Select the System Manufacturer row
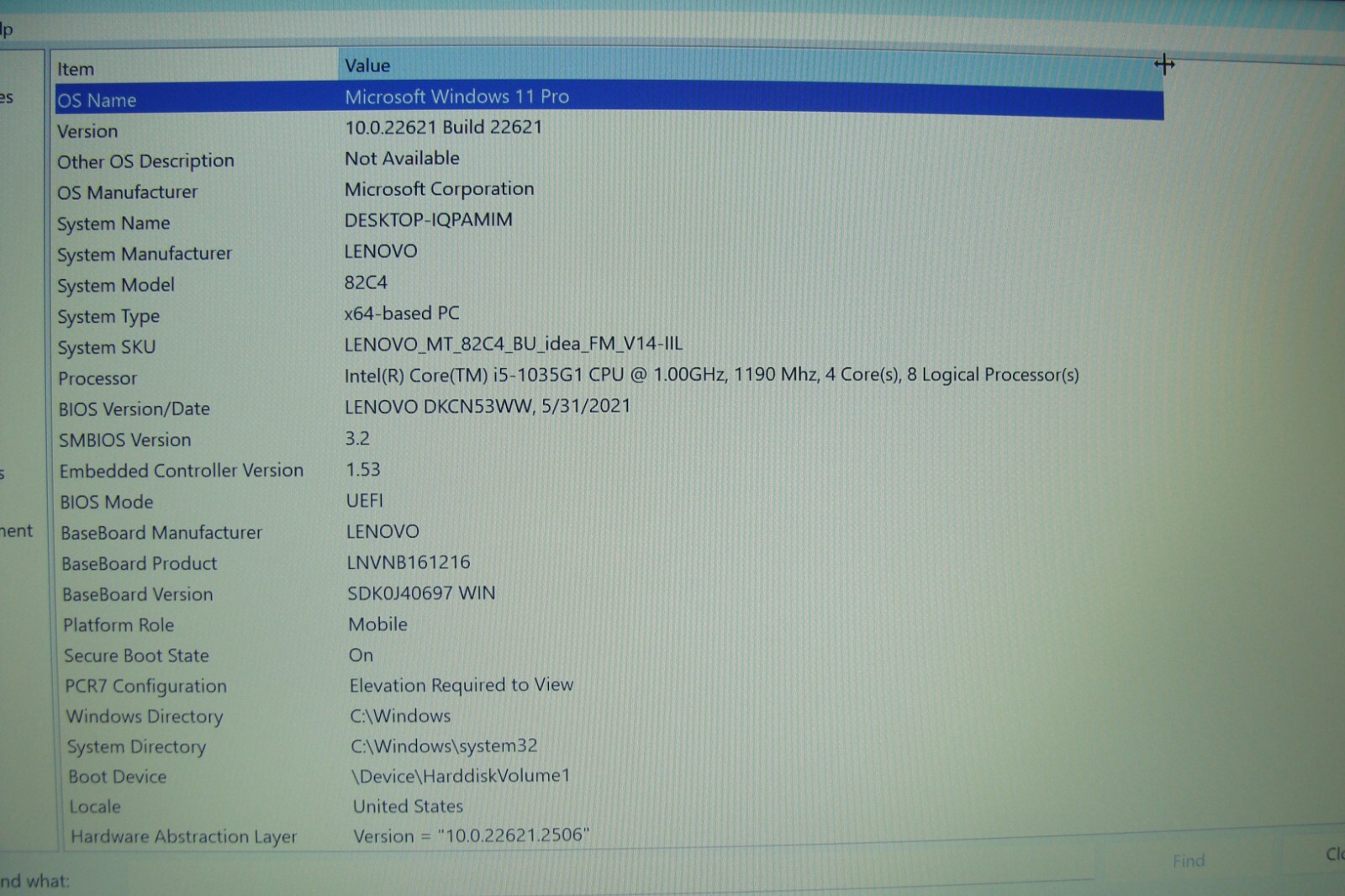The image size is (1345, 896). [144, 254]
